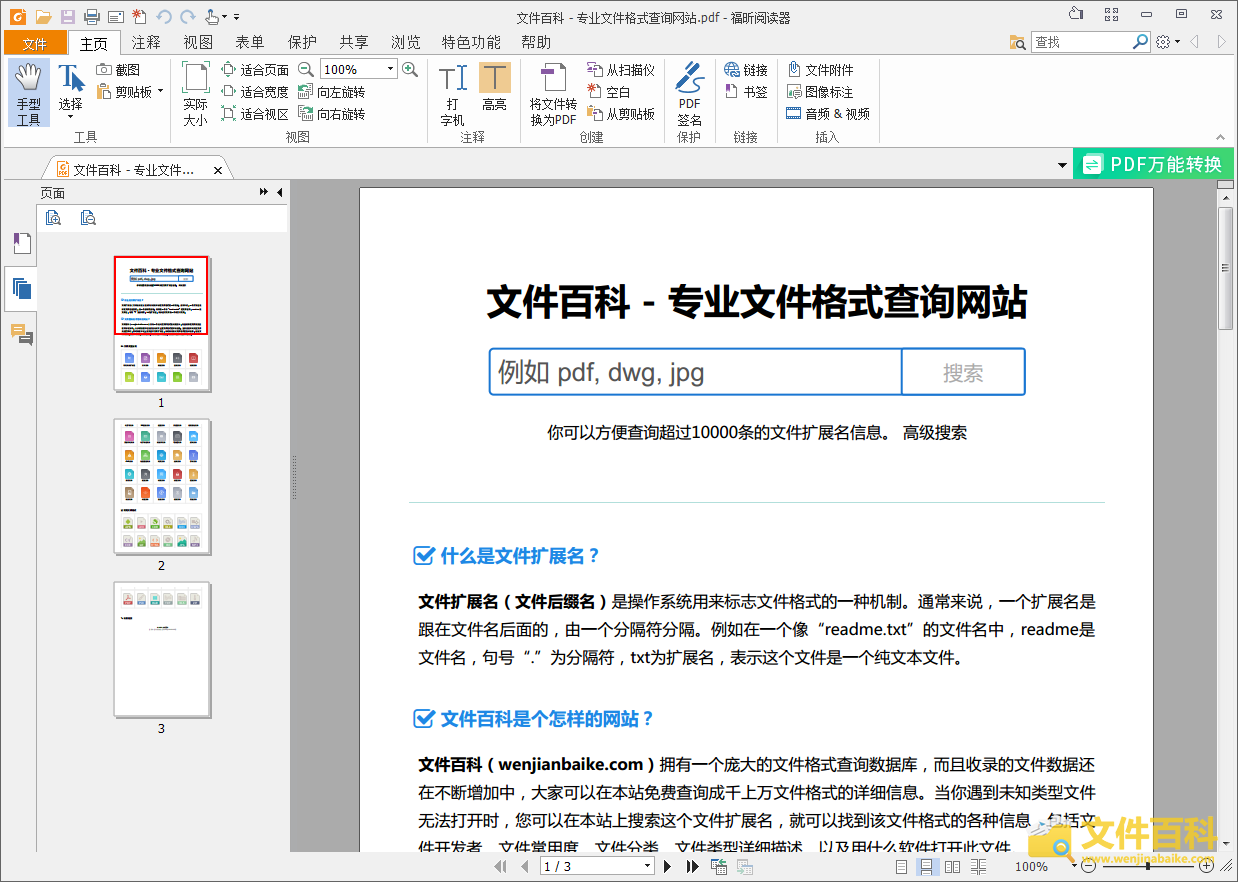
Task: Expand the Customize Quick Access Toolbar arrow
Action: click(237, 17)
